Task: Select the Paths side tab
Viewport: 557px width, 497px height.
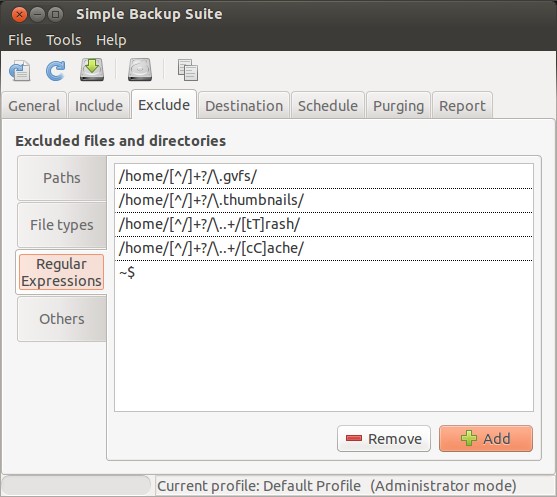Action: (62, 178)
